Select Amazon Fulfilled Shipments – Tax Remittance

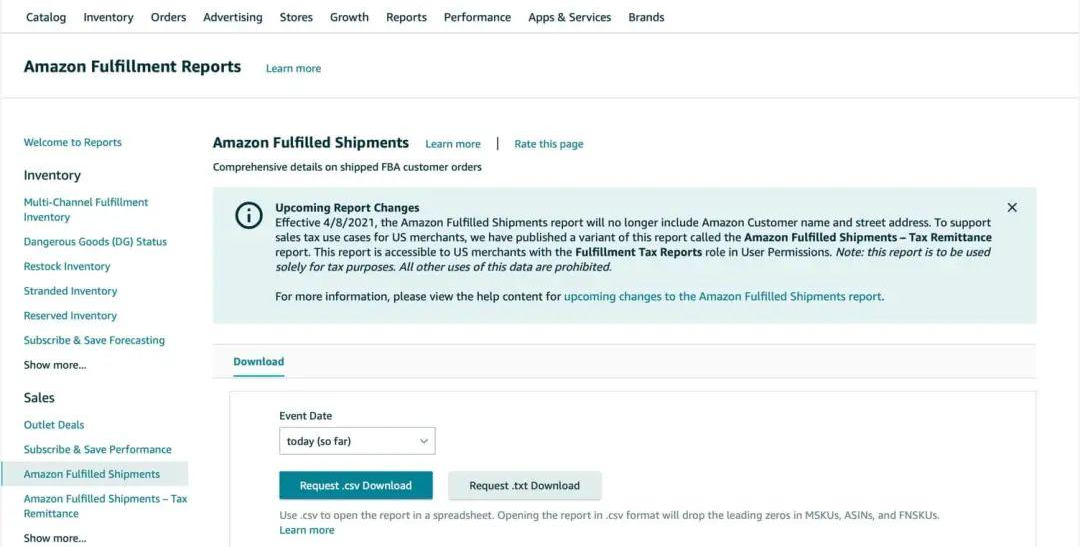[x=105, y=506]
